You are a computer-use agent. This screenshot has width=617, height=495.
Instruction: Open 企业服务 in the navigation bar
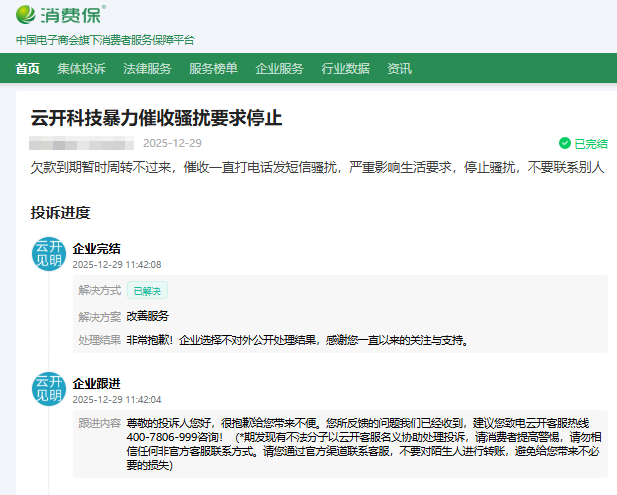click(x=279, y=69)
